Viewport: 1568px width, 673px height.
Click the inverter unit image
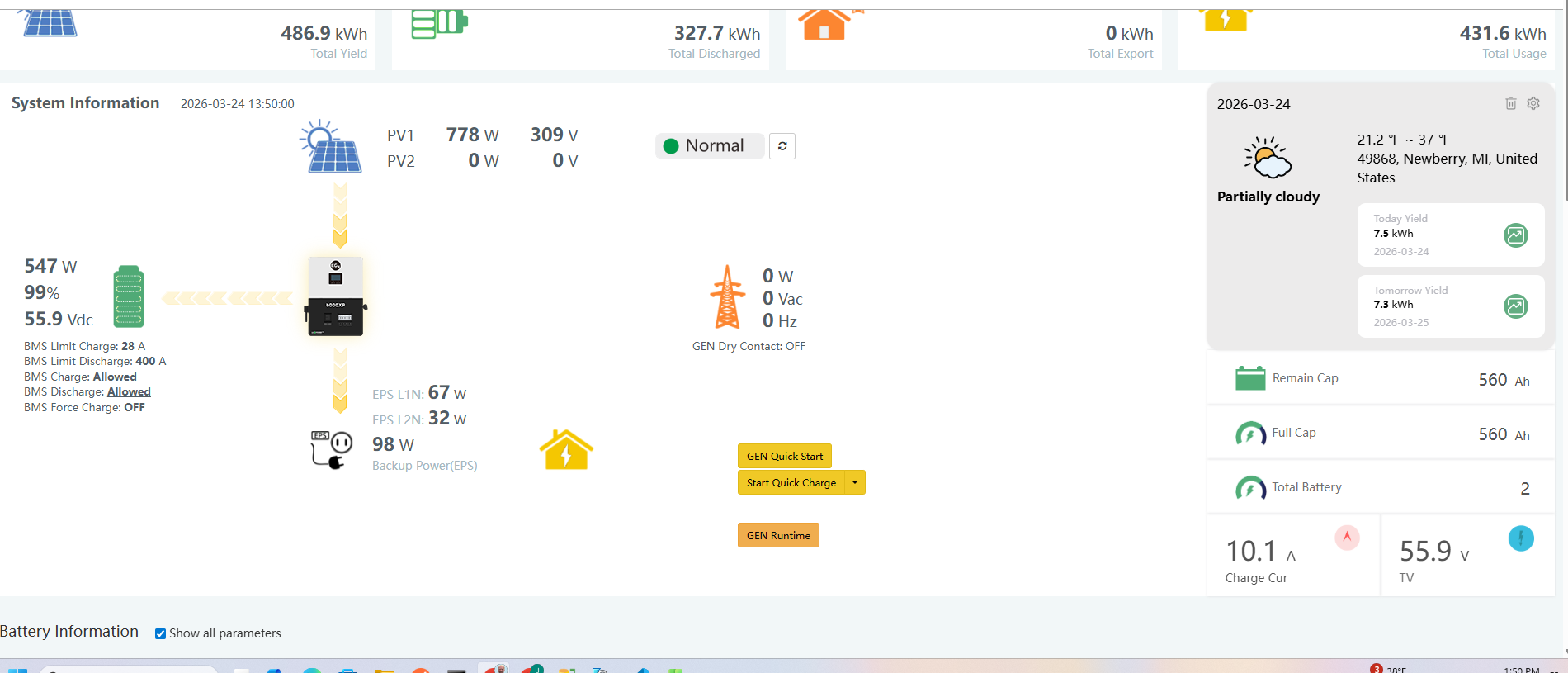click(336, 296)
